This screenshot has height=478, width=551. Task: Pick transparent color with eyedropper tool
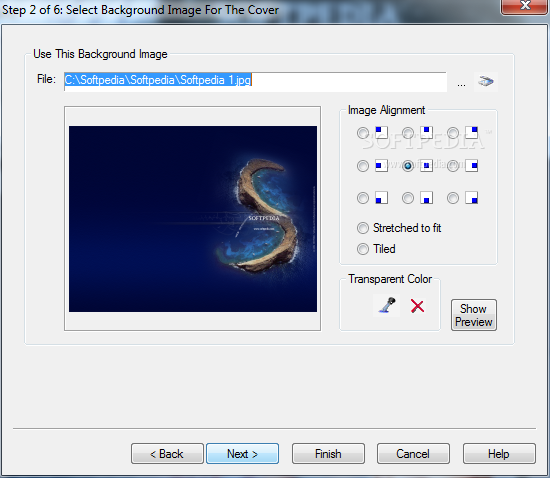tap(387, 305)
